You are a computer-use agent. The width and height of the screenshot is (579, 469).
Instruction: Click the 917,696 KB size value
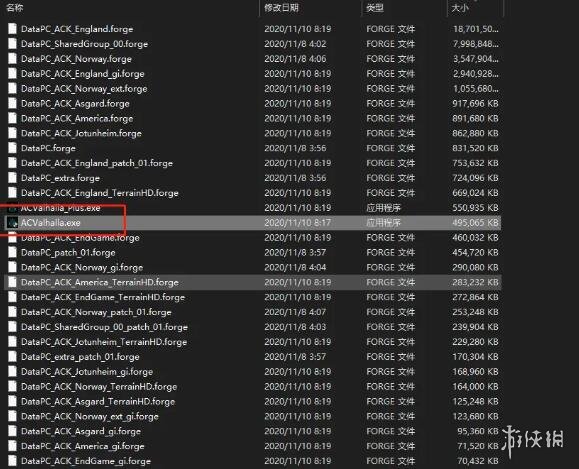(475, 103)
